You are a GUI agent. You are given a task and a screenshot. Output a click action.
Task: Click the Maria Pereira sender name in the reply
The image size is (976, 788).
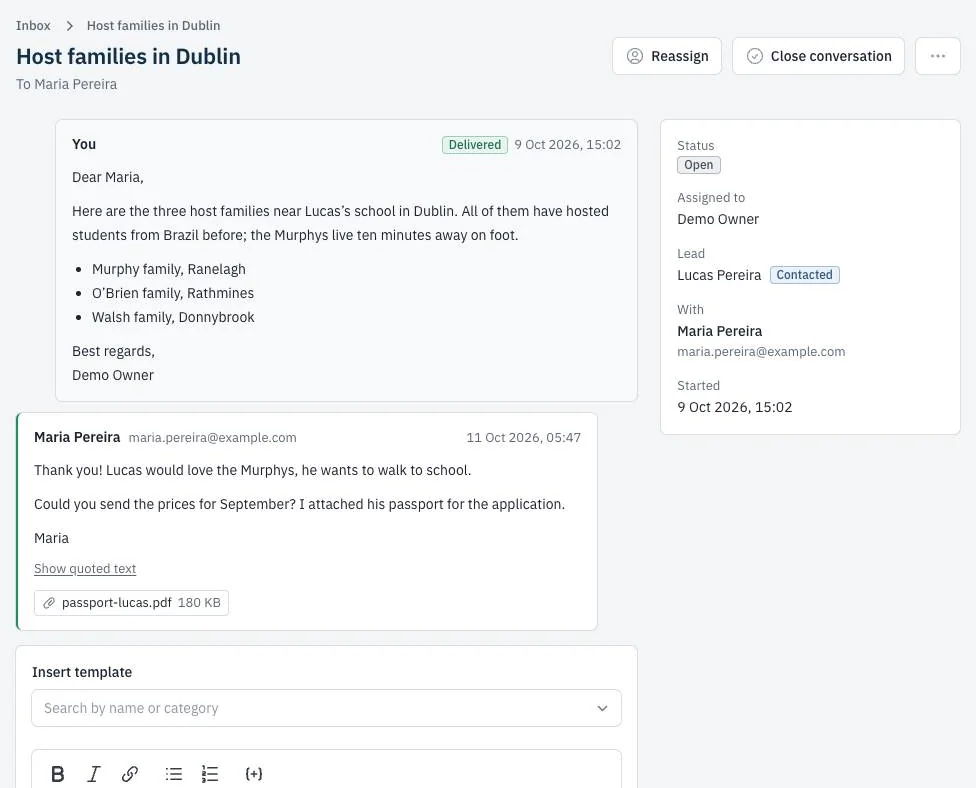(x=77, y=437)
